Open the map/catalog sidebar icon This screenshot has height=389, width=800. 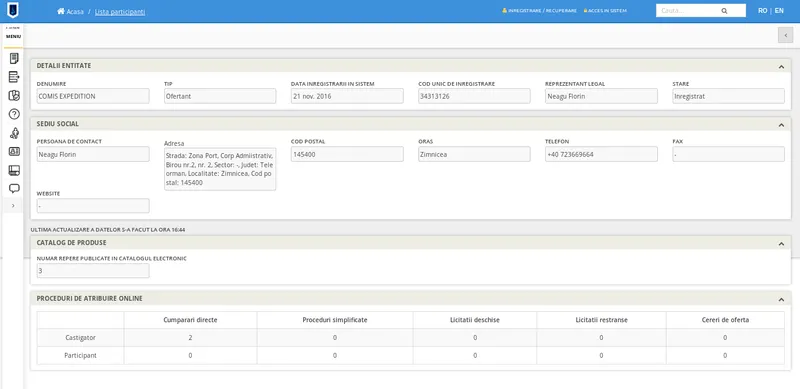click(14, 95)
